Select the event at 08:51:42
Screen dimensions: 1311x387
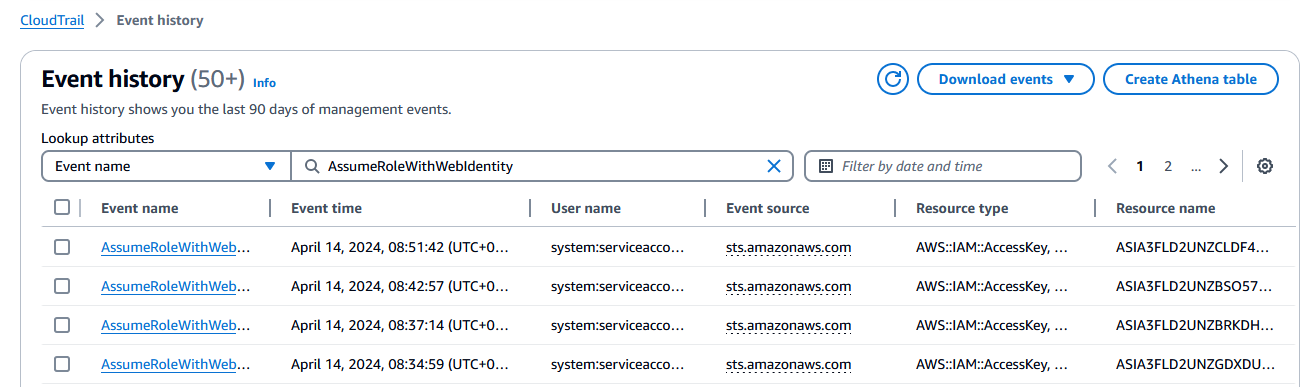pos(62,247)
